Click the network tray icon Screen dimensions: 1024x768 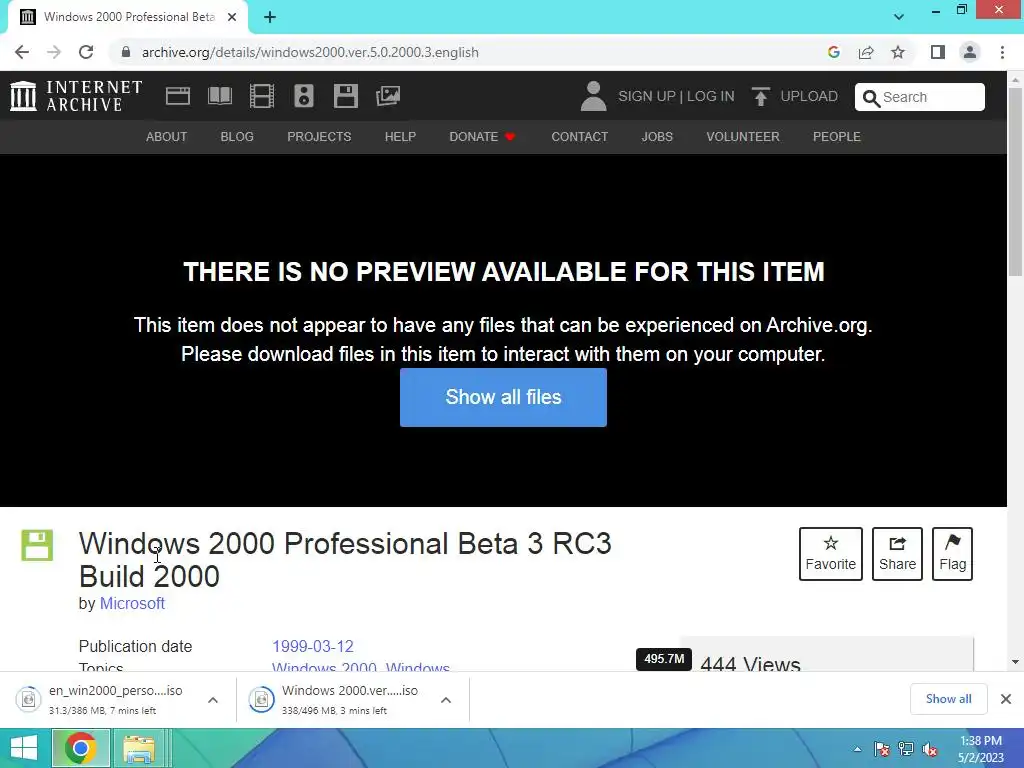coord(906,749)
